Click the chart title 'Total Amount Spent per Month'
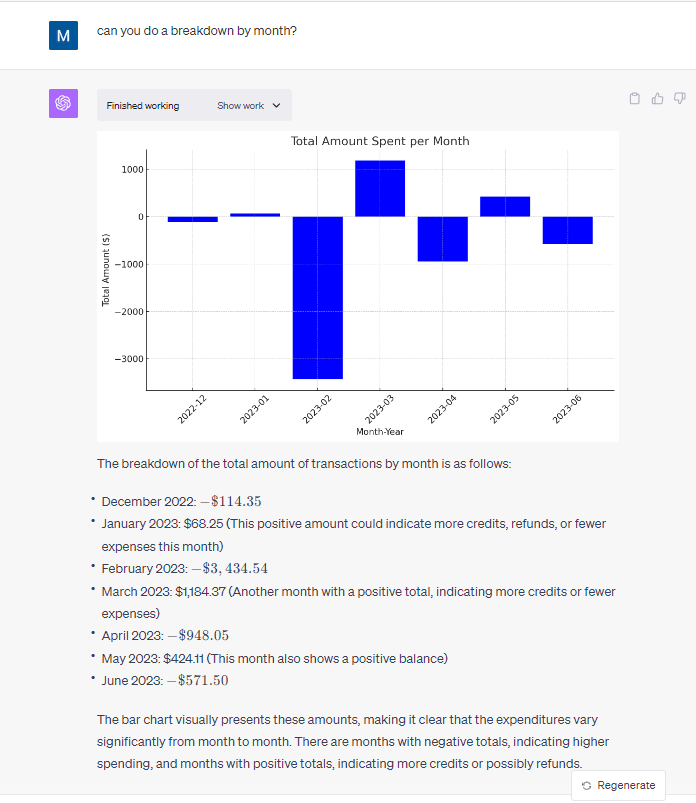696x803 pixels. tap(379, 141)
